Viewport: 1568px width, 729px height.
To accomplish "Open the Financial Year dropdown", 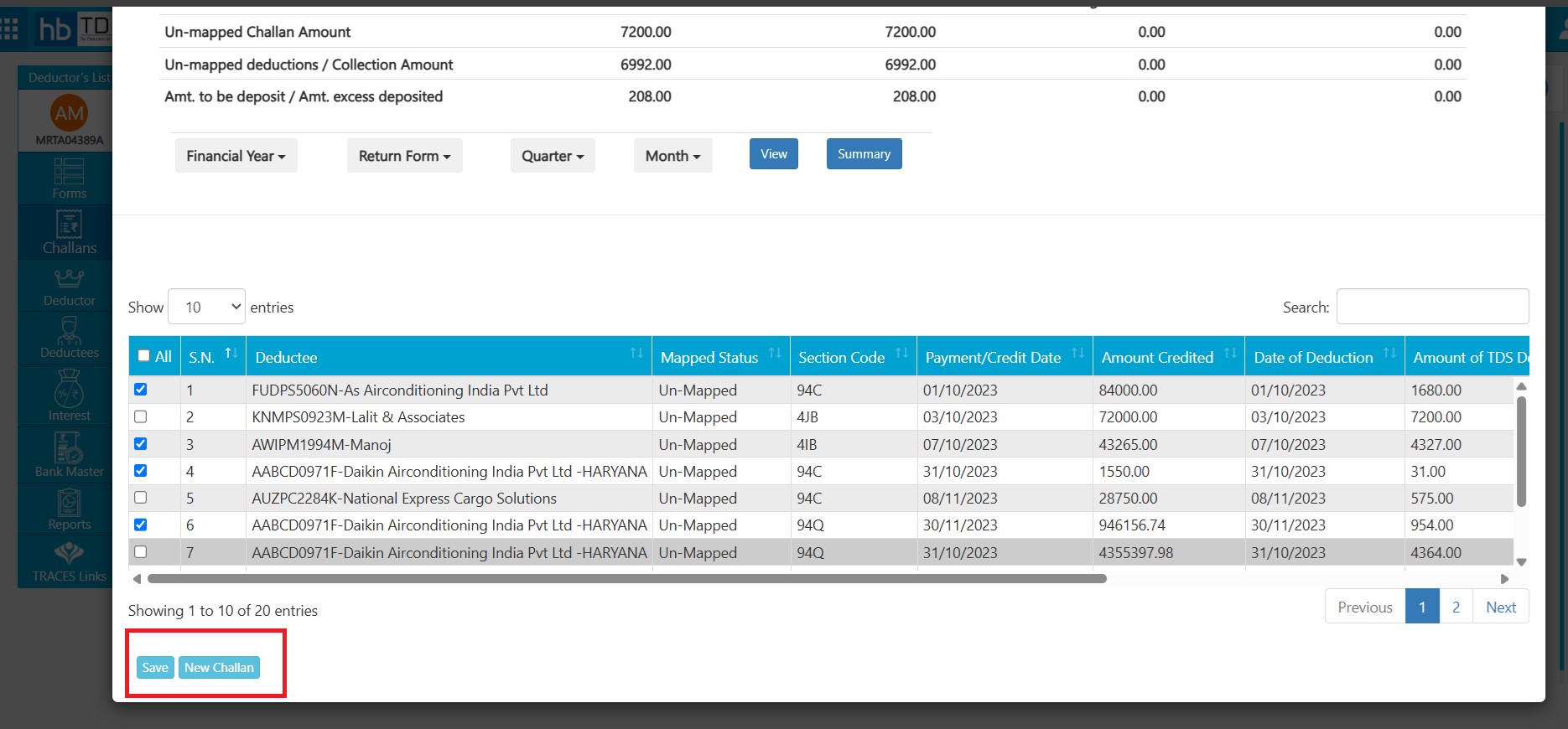I will pos(236,156).
